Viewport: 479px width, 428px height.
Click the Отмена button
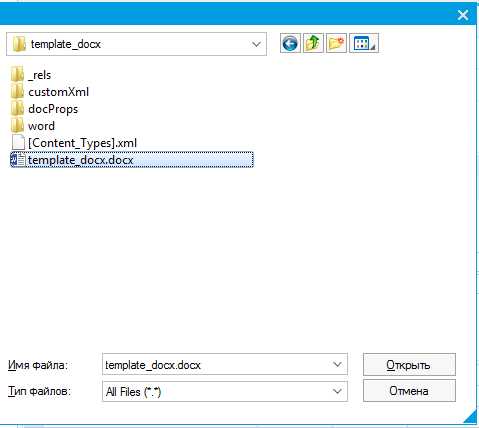(x=409, y=391)
